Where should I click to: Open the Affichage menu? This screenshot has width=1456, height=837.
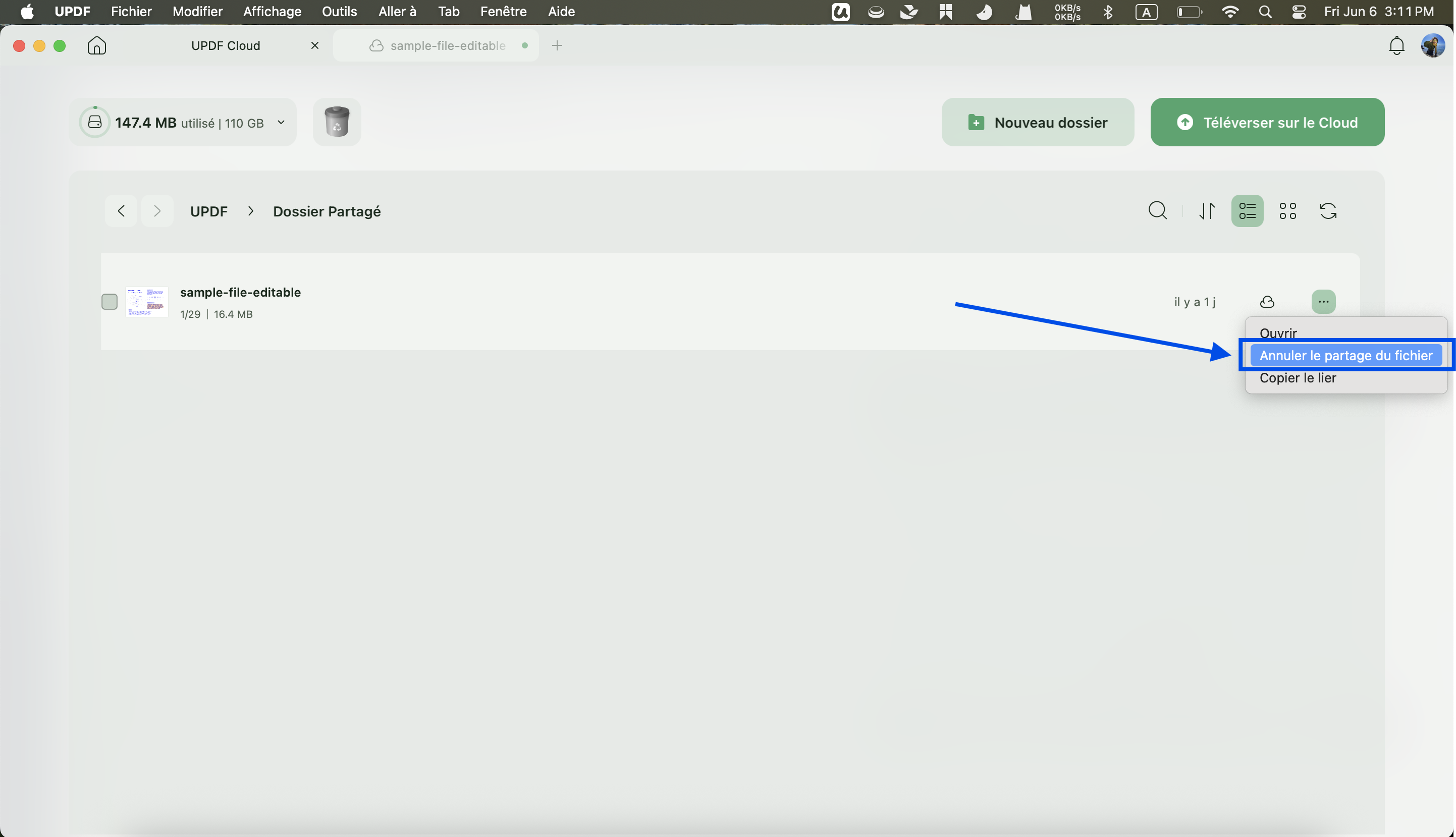(272, 12)
